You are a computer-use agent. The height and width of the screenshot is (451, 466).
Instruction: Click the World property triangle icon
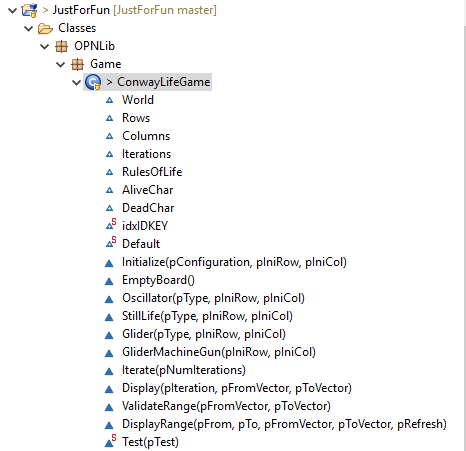(x=109, y=100)
